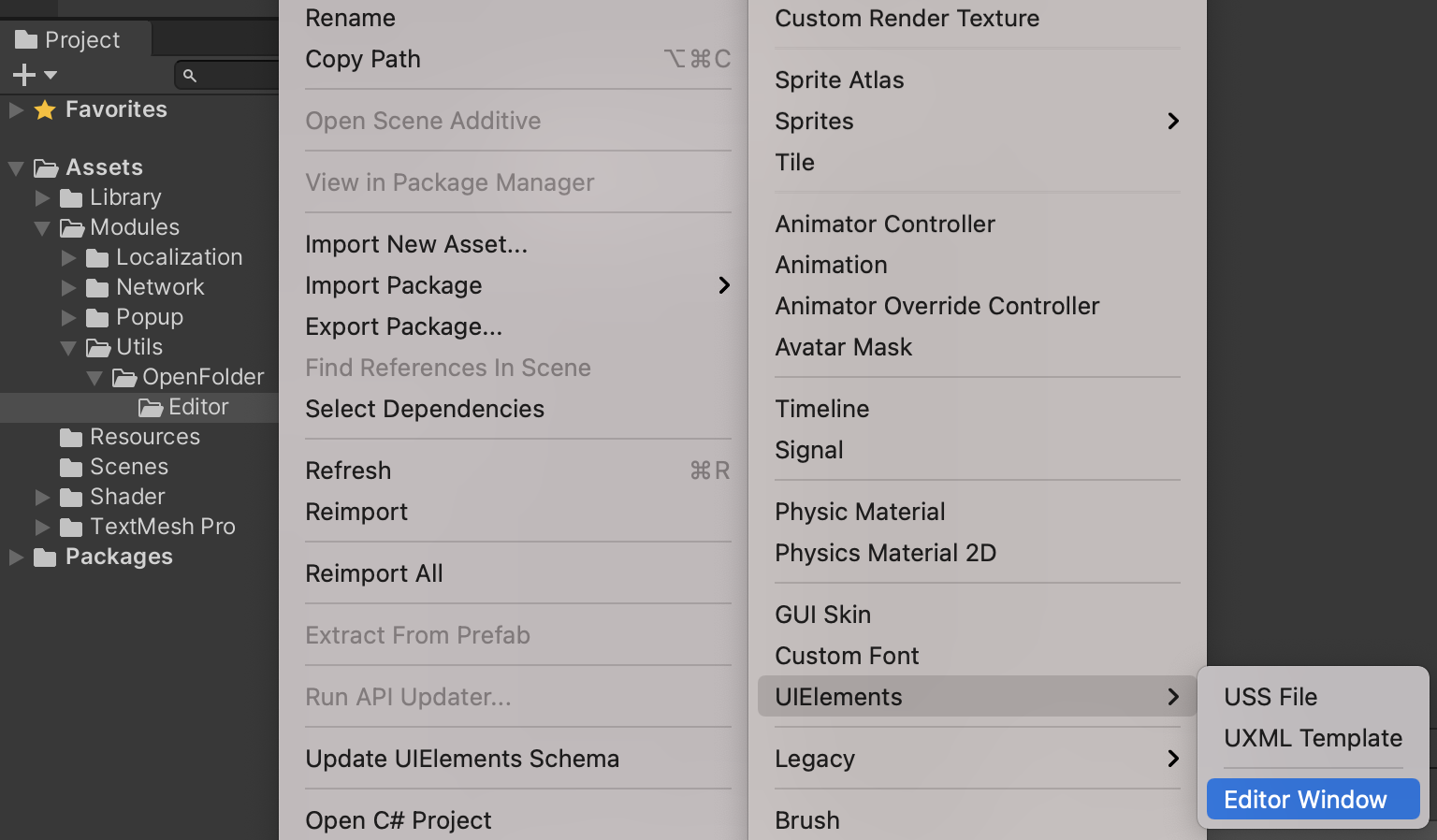This screenshot has height=840, width=1437.
Task: Click the plus icon to create new asset
Action: click(x=23, y=74)
